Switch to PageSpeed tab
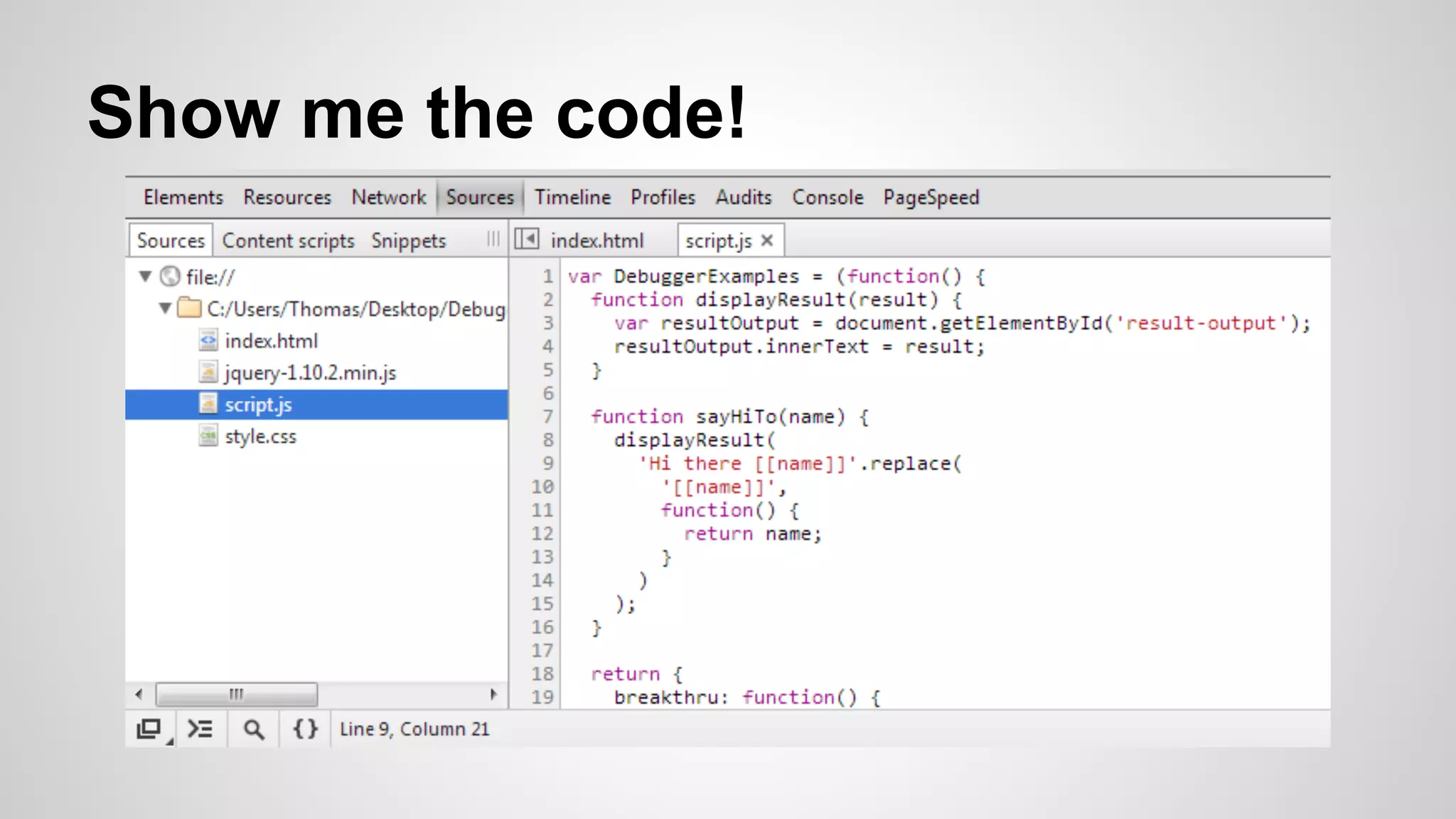 (931, 198)
